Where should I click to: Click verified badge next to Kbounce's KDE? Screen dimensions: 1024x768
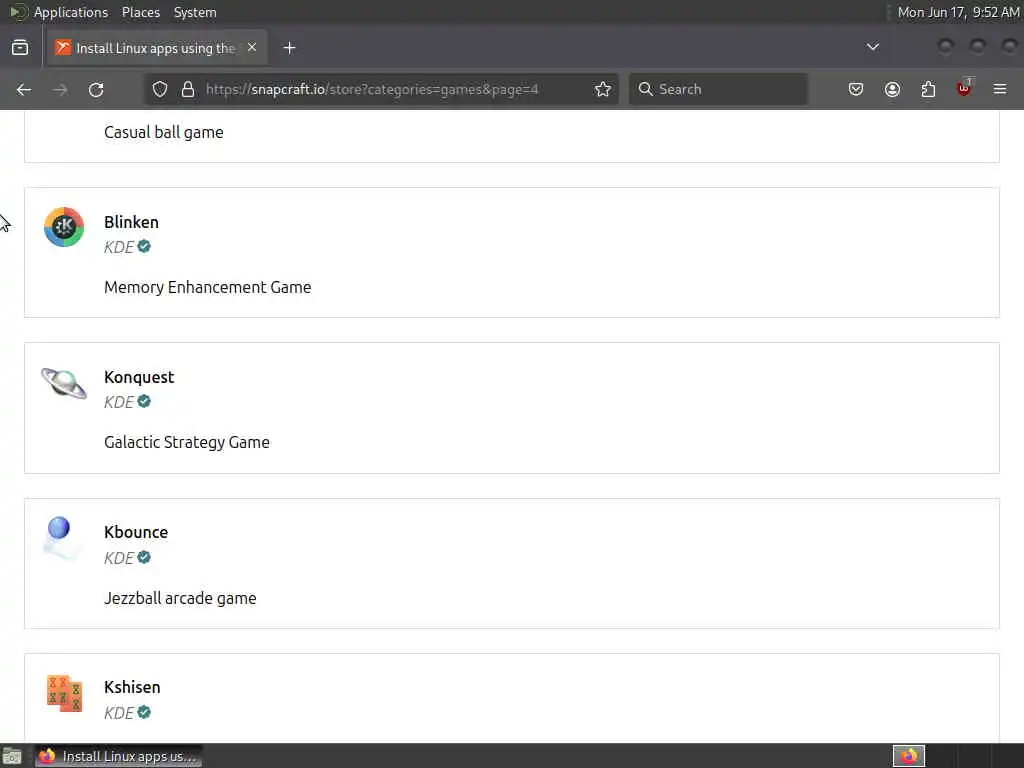[144, 557]
